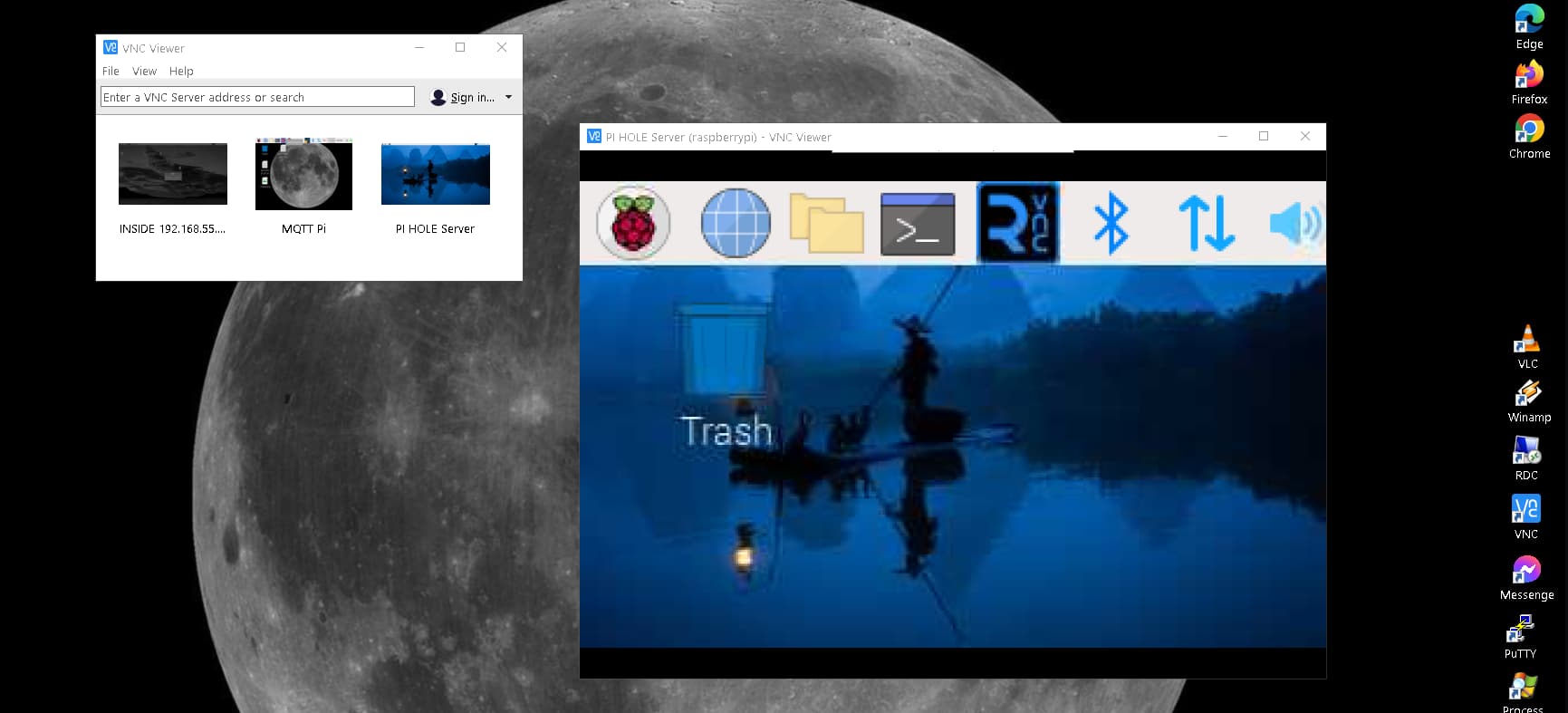Click PI HOLE Server window title logo

point(594,137)
